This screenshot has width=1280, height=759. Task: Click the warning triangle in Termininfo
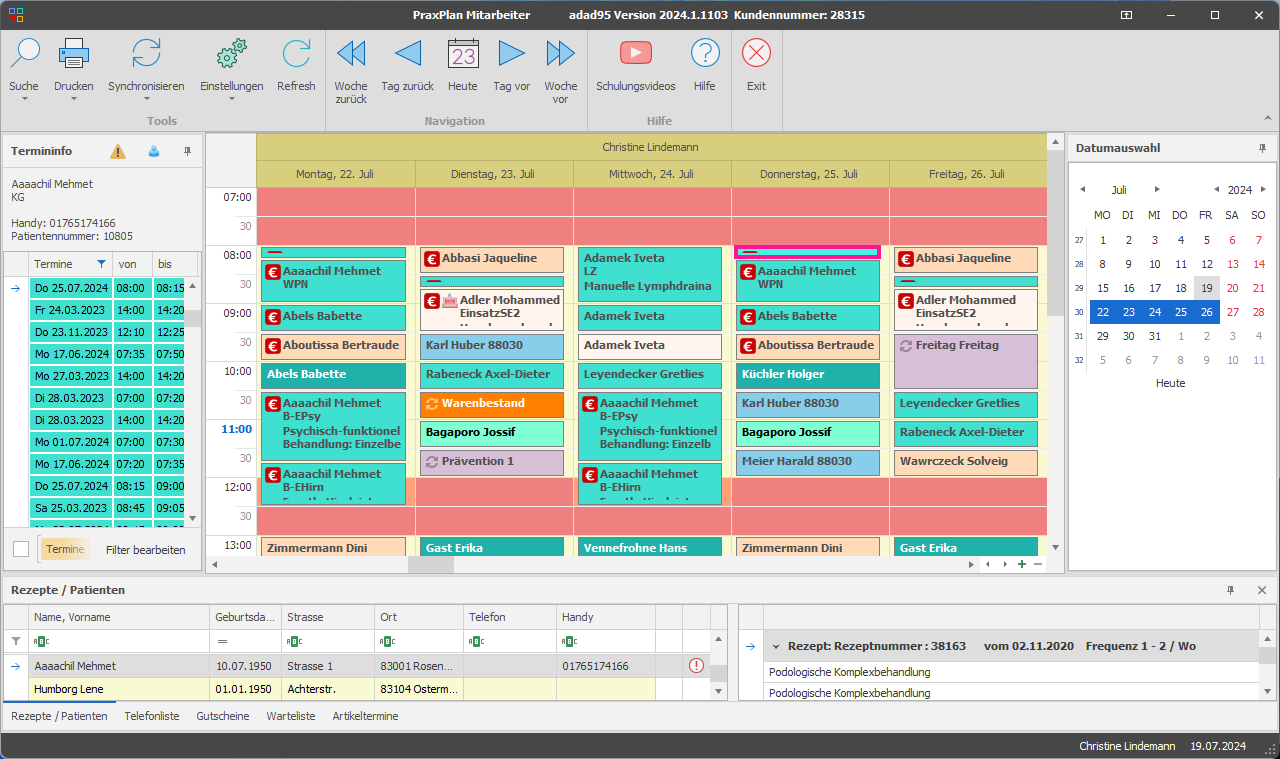pos(118,151)
